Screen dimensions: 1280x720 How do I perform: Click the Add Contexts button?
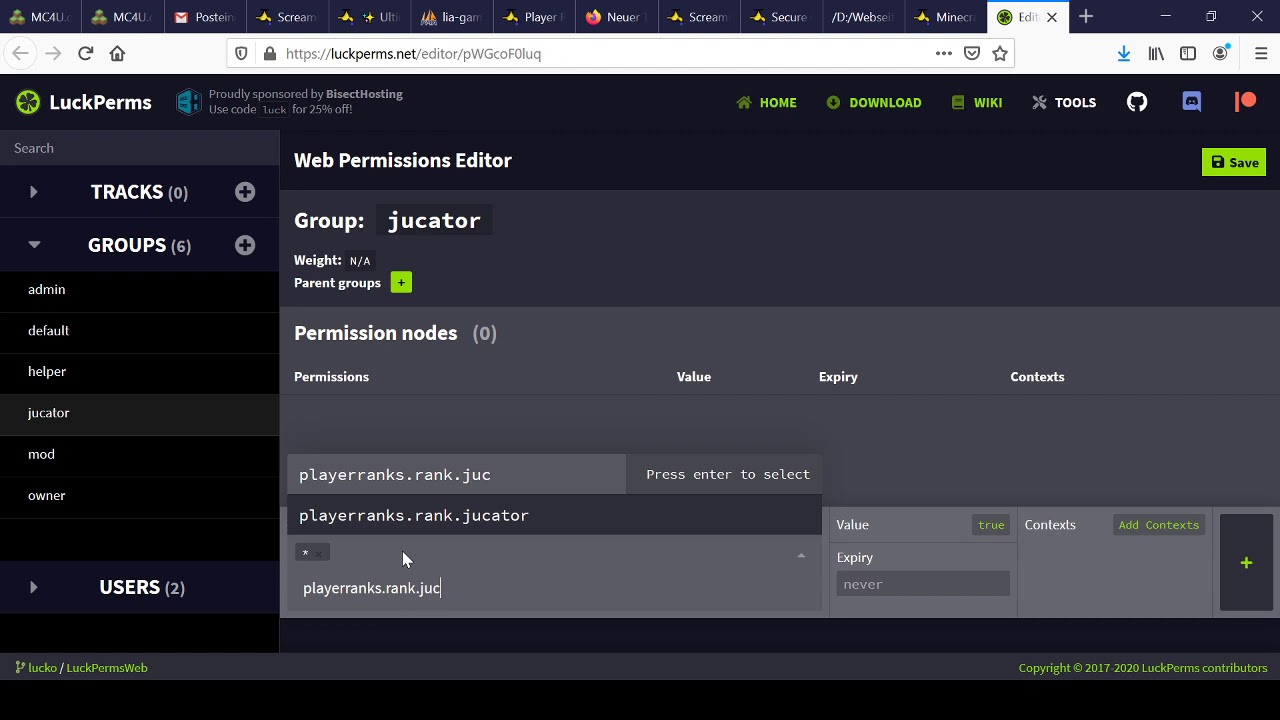click(1158, 525)
